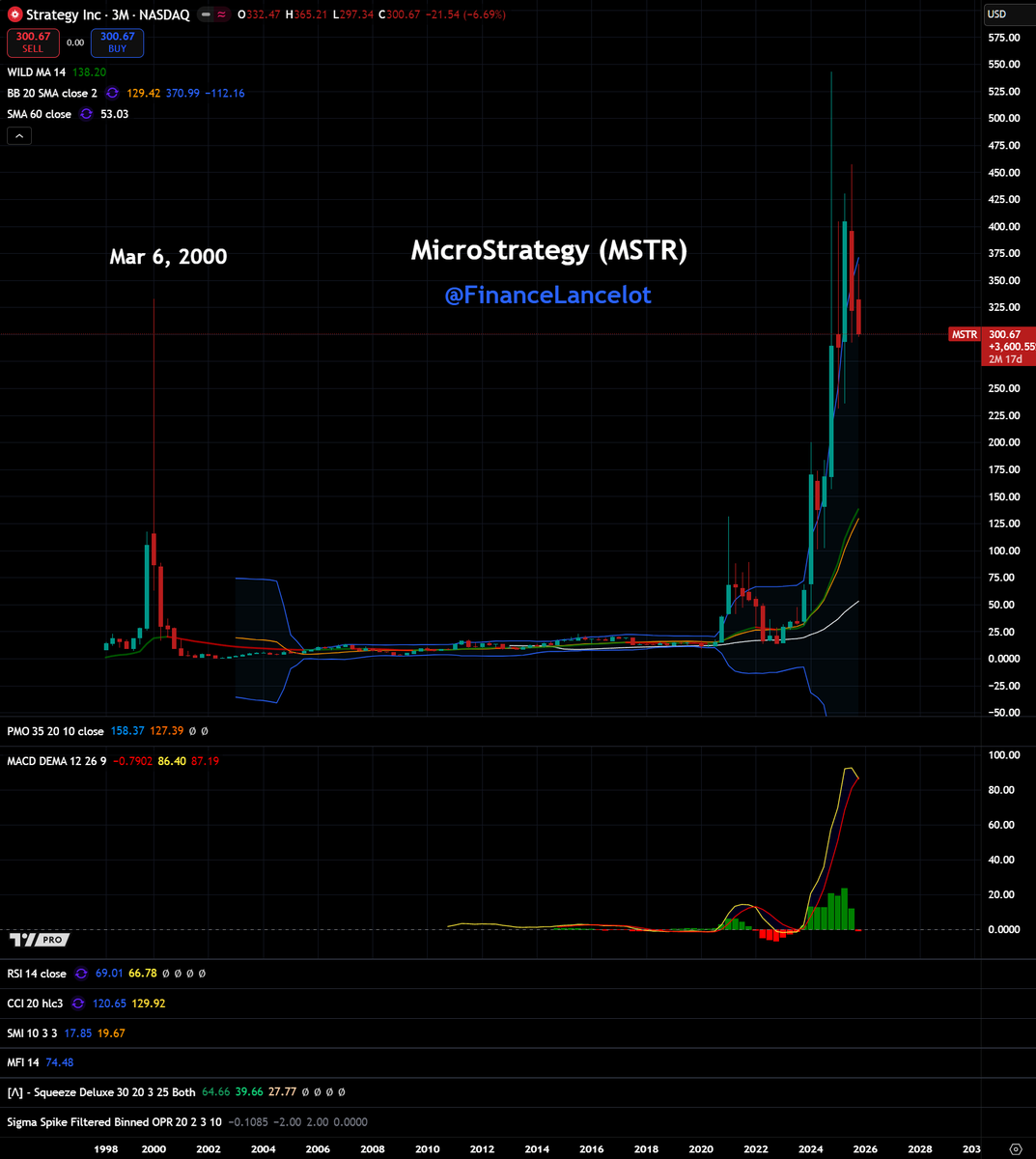This screenshot has height=1159, width=1036.
Task: Select the SMA 60 close indicator legend
Action: [39, 114]
